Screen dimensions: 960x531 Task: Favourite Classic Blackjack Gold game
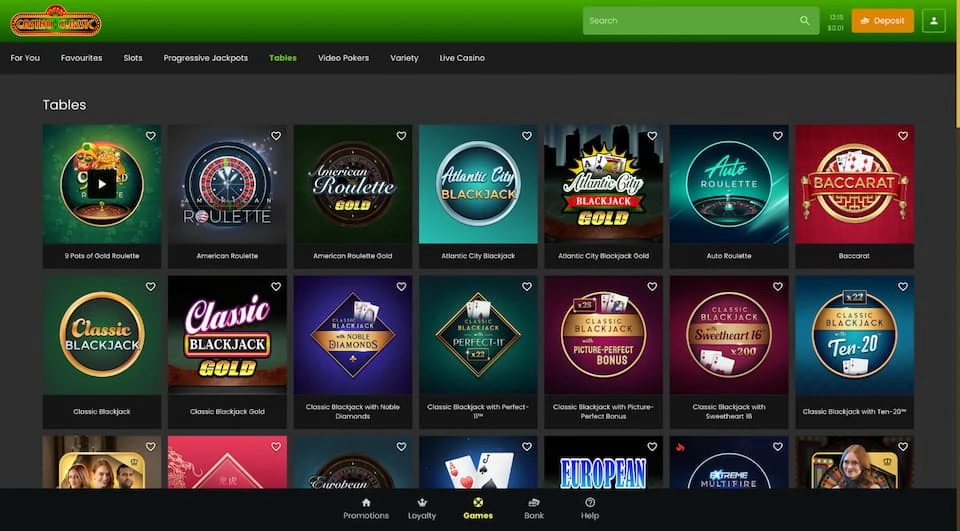tap(276, 287)
